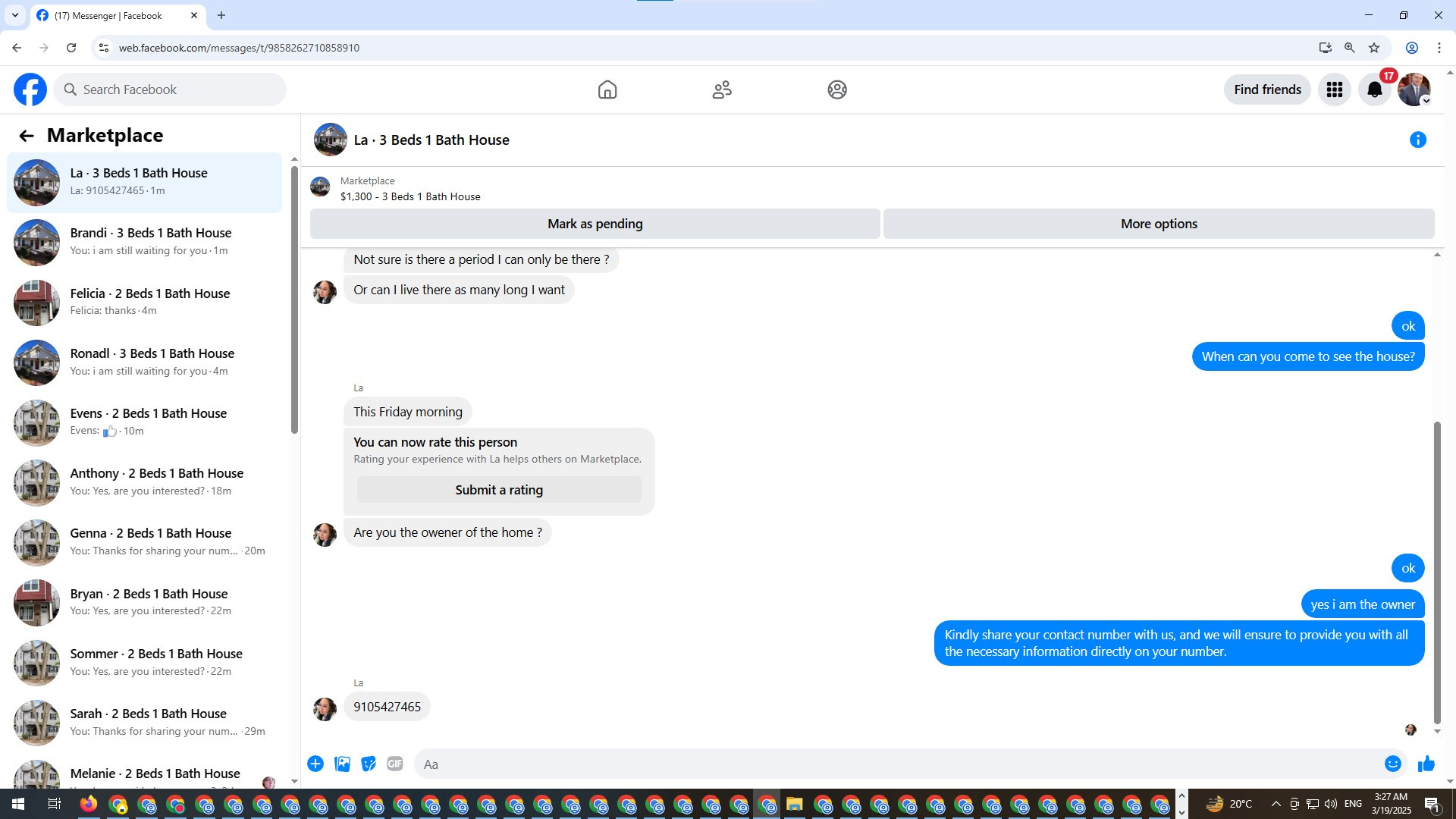
Task: Open the $1,300 - 3 Beds 1 Bath House listing
Action: point(410,196)
